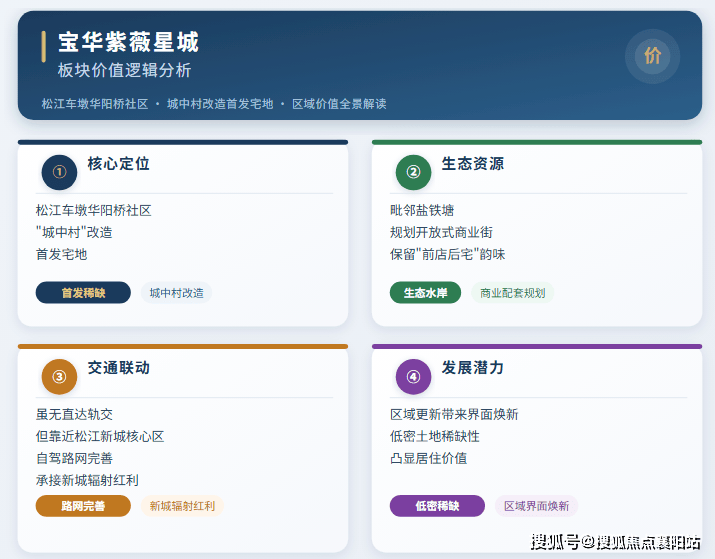
Task: Click 松江车墩华阳桥社区 line in 核心定位 card
Action: (x=93, y=211)
